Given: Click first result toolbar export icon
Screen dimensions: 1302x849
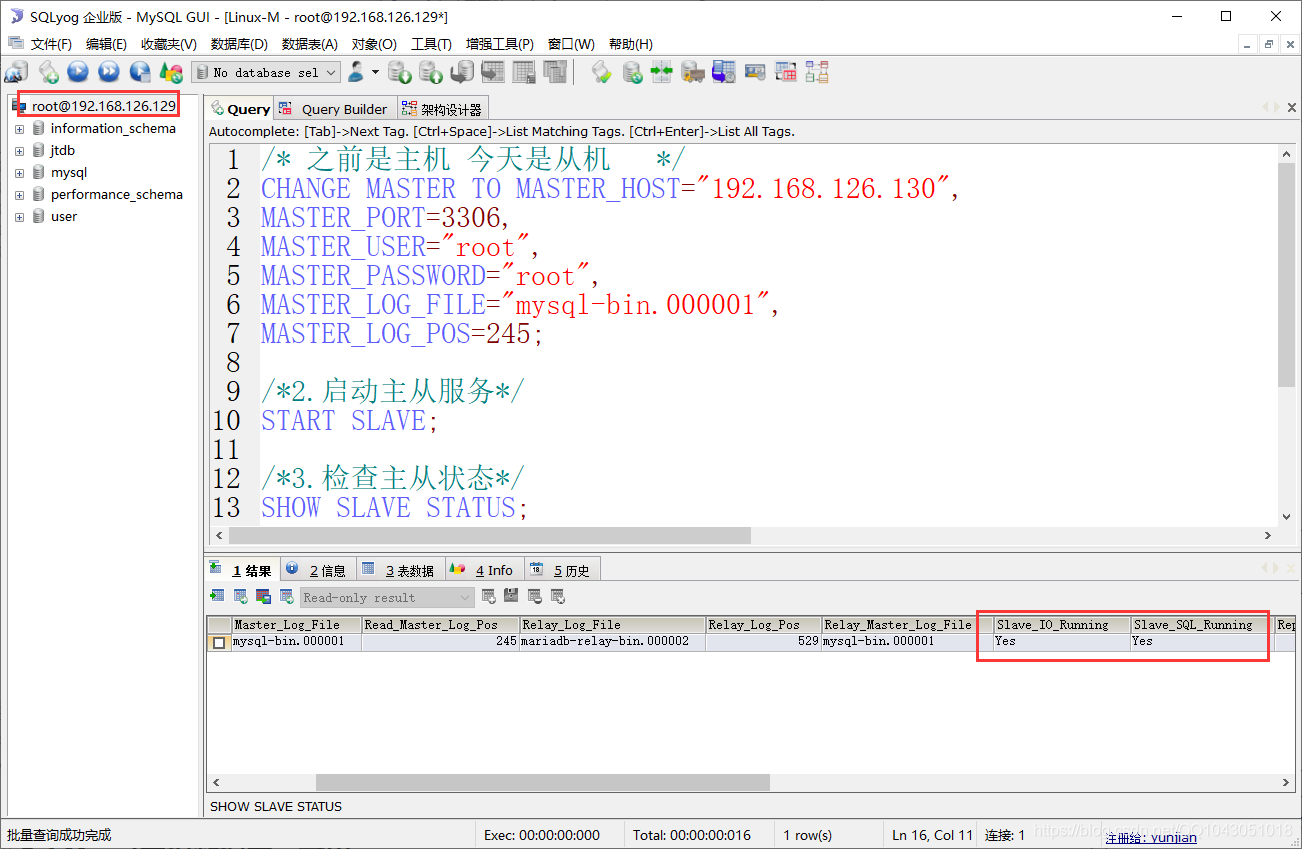Looking at the screenshot, I should point(217,596).
